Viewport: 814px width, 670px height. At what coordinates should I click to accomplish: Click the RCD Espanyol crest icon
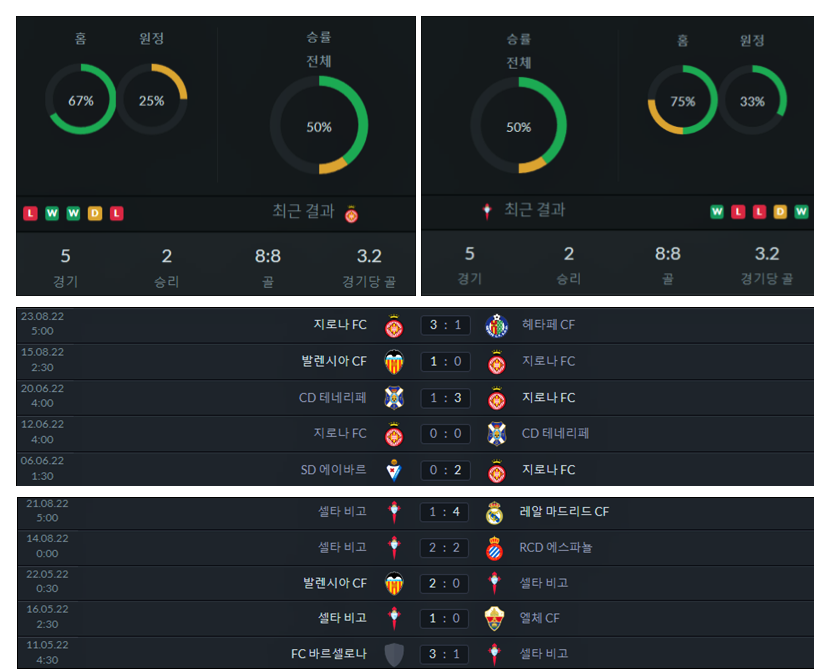point(494,548)
